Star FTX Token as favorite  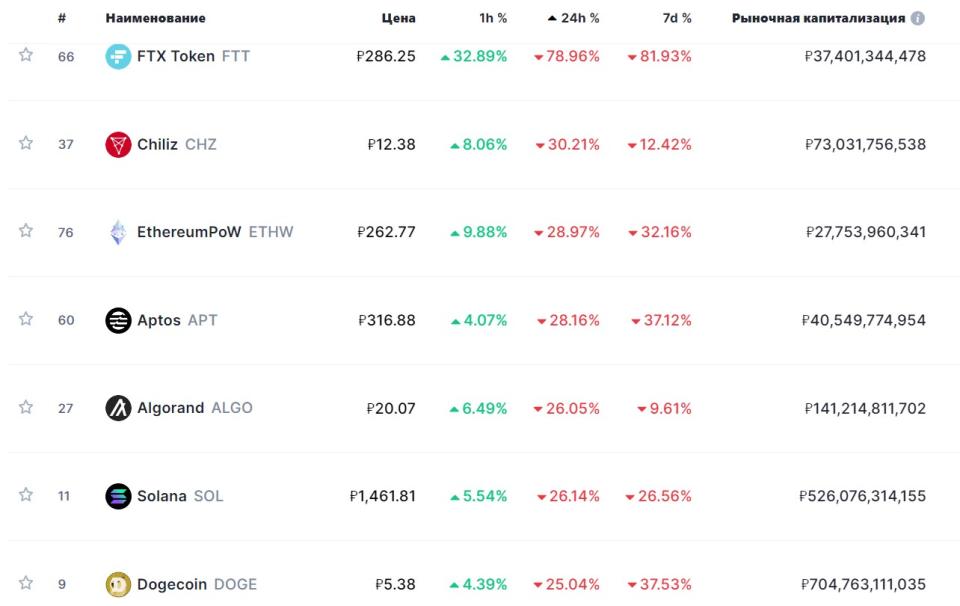[x=26, y=55]
